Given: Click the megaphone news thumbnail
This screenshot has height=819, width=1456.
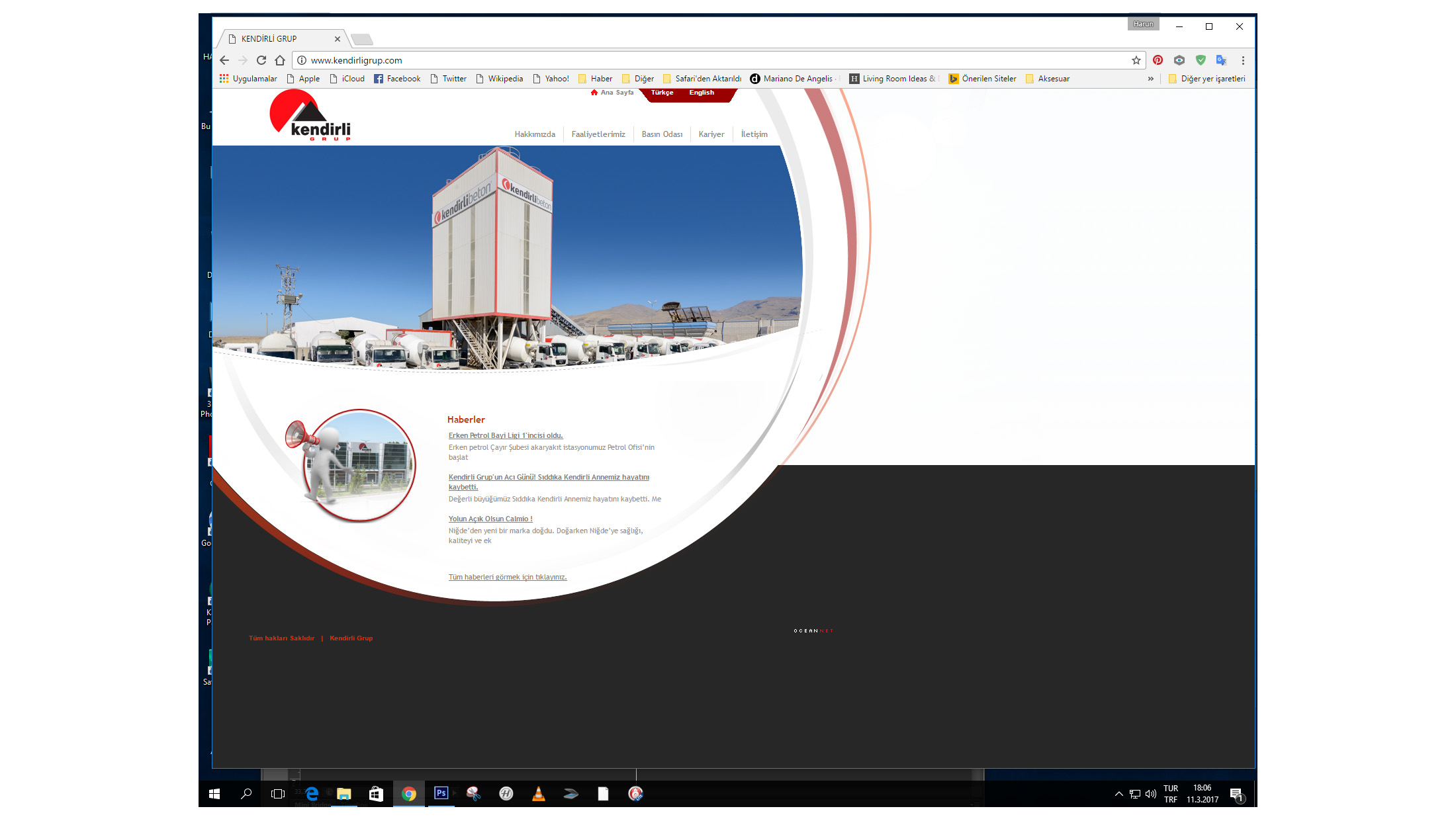Looking at the screenshot, I should (x=351, y=465).
